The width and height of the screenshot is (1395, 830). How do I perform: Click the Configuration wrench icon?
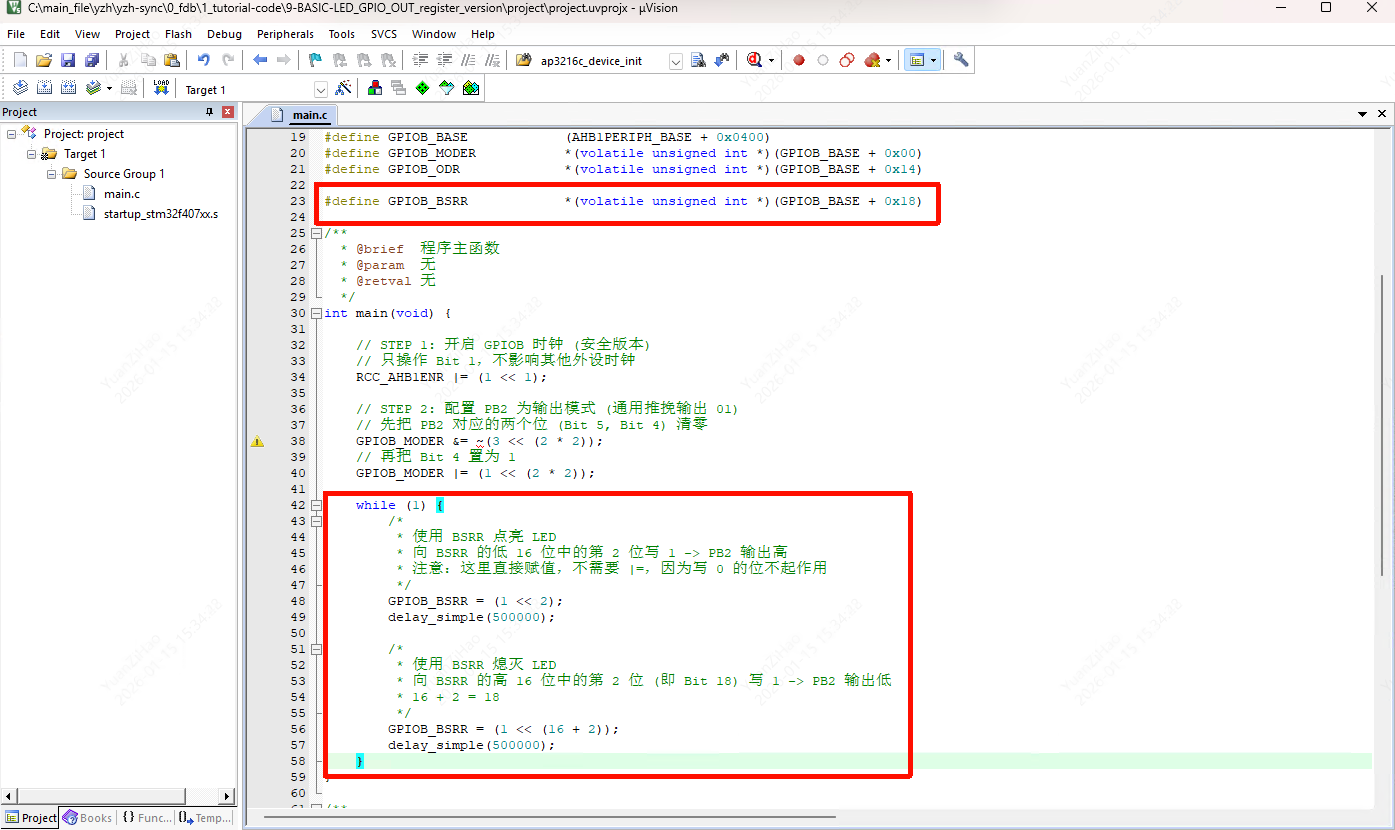point(961,60)
